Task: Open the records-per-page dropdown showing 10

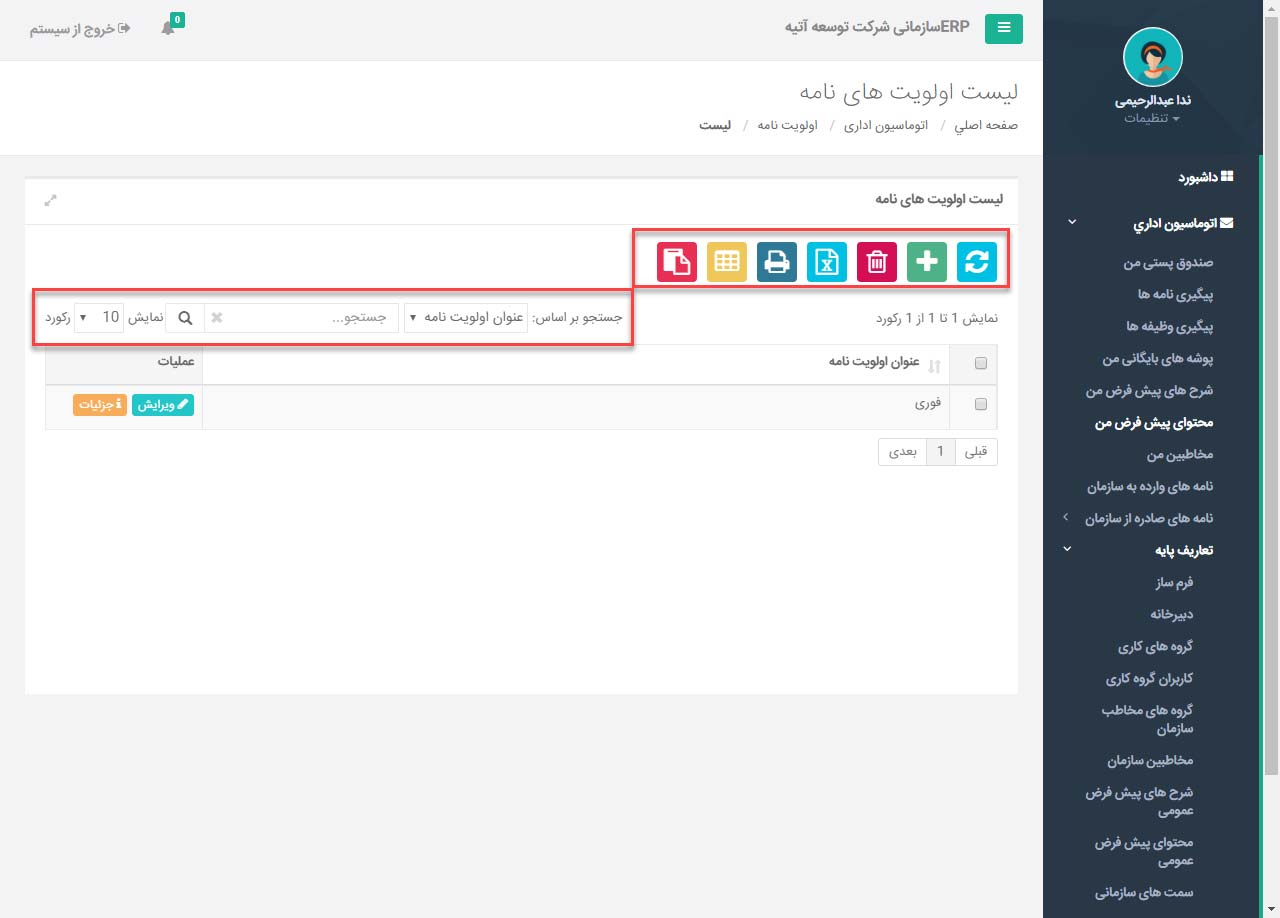Action: (x=99, y=317)
